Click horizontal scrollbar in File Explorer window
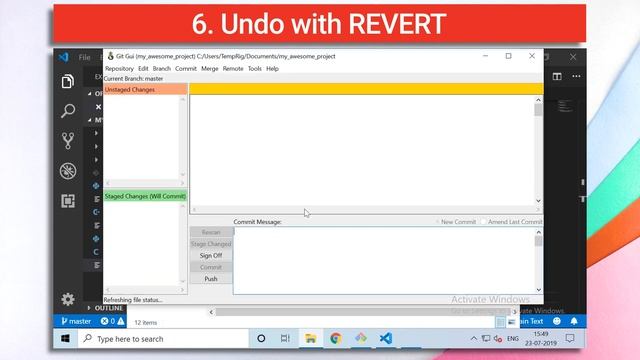The image size is (640, 360). [362, 312]
